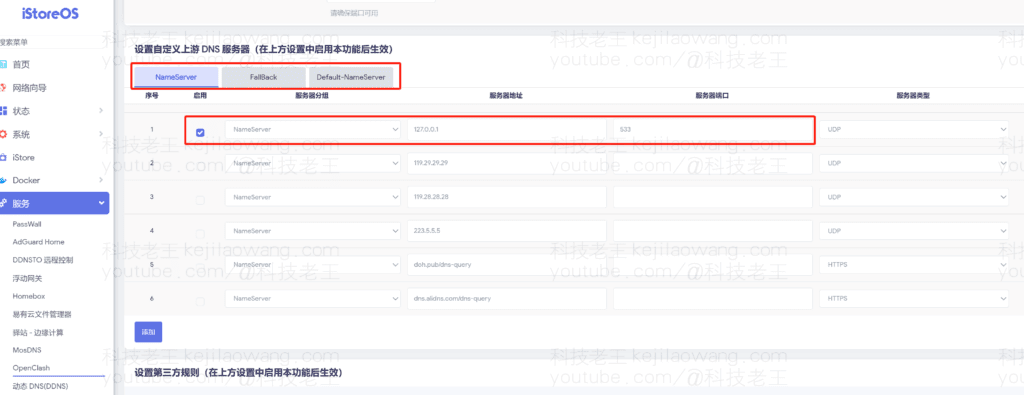Edit the 119.28.28.28 address field
This screenshot has height=395, width=1024.
[x=507, y=197]
